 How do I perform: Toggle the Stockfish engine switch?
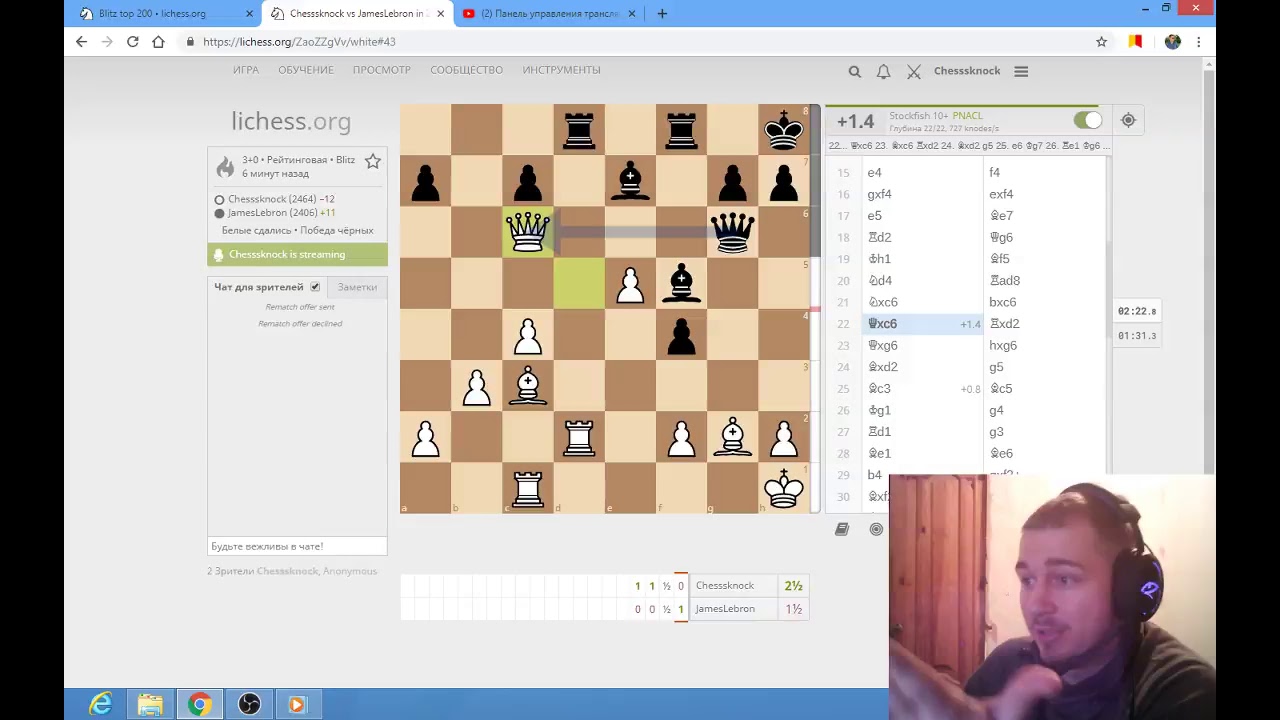pos(1087,120)
